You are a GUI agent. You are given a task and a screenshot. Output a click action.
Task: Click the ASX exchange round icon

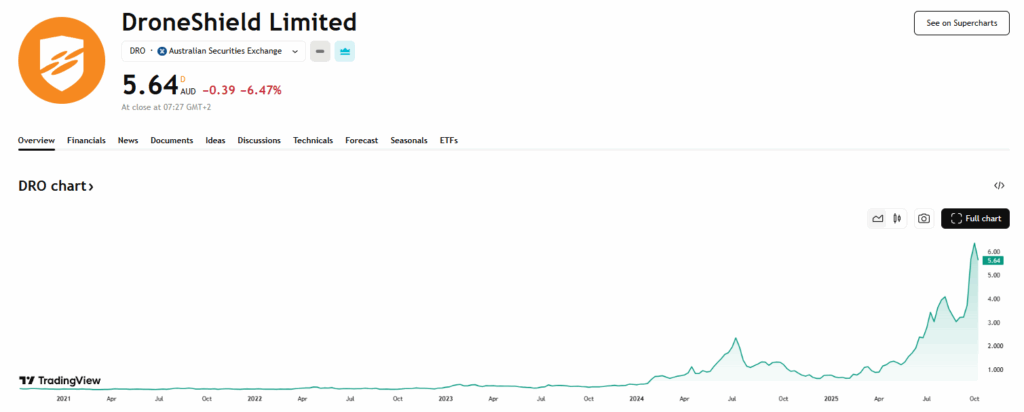pyautogui.click(x=162, y=51)
